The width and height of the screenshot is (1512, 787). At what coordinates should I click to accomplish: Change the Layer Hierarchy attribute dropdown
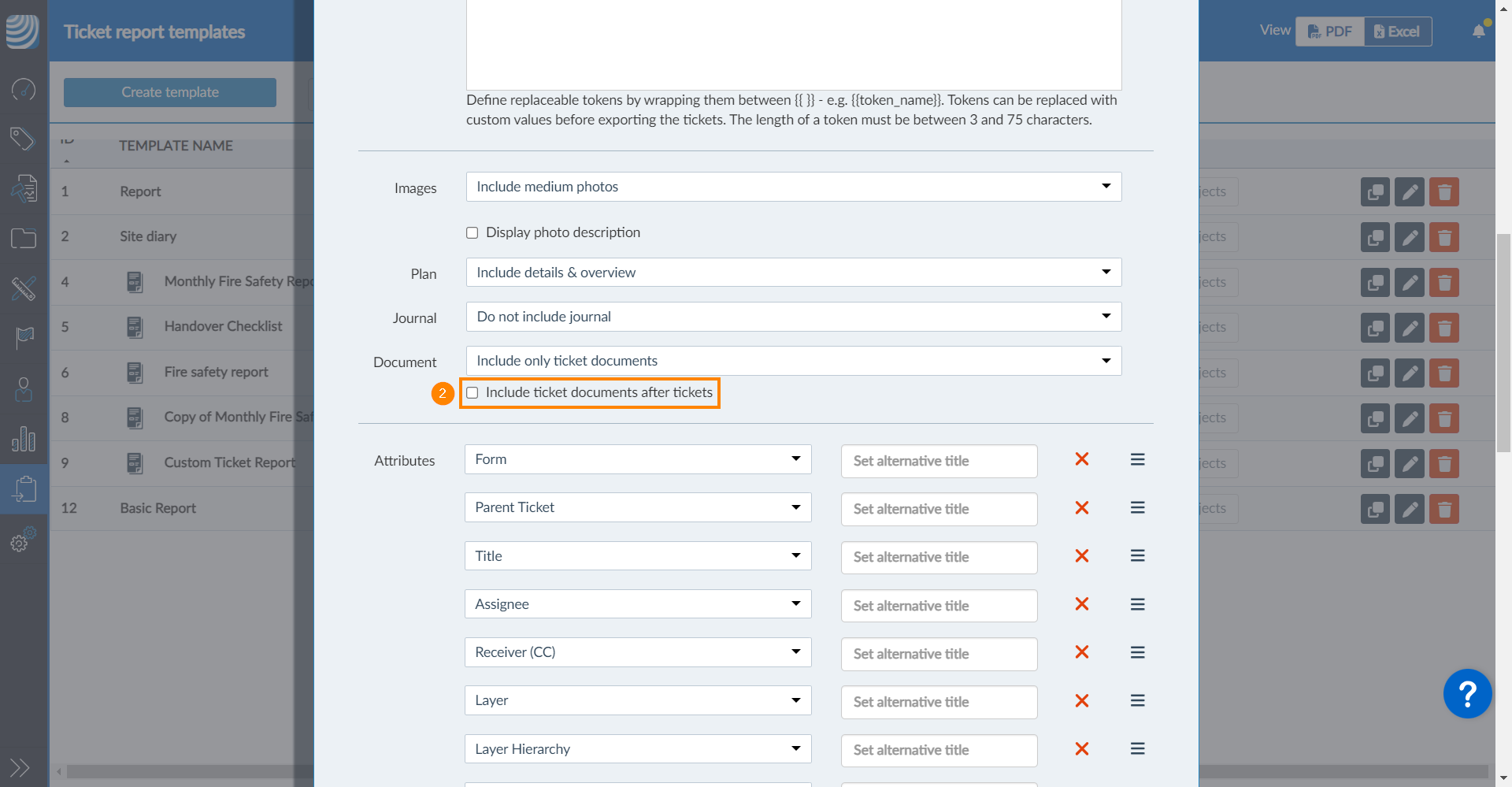pyautogui.click(x=637, y=749)
